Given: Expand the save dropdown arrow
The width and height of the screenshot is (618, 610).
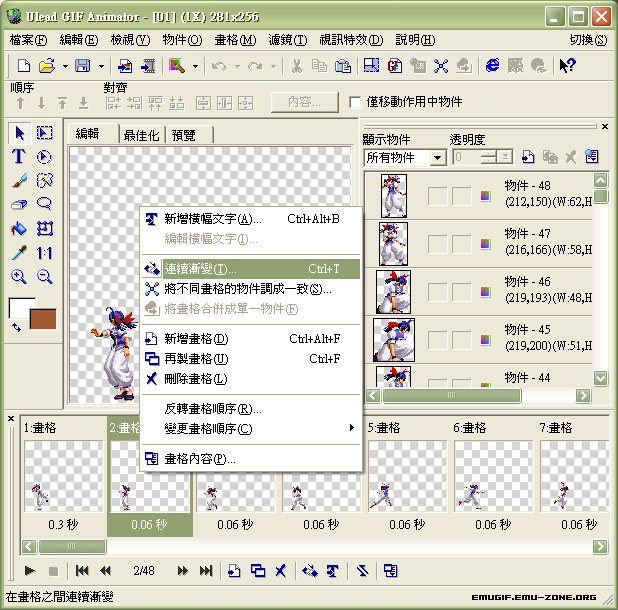Looking at the screenshot, I should 101,66.
